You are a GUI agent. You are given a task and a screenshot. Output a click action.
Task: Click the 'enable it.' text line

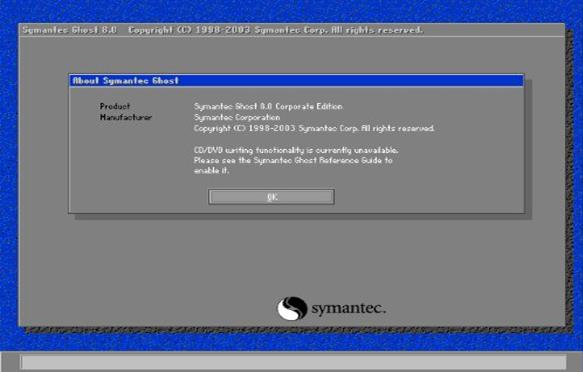(211, 171)
